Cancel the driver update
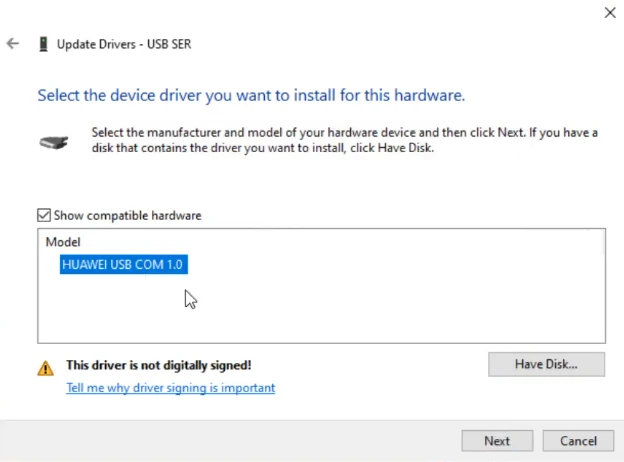The height and width of the screenshot is (462, 624). (578, 441)
